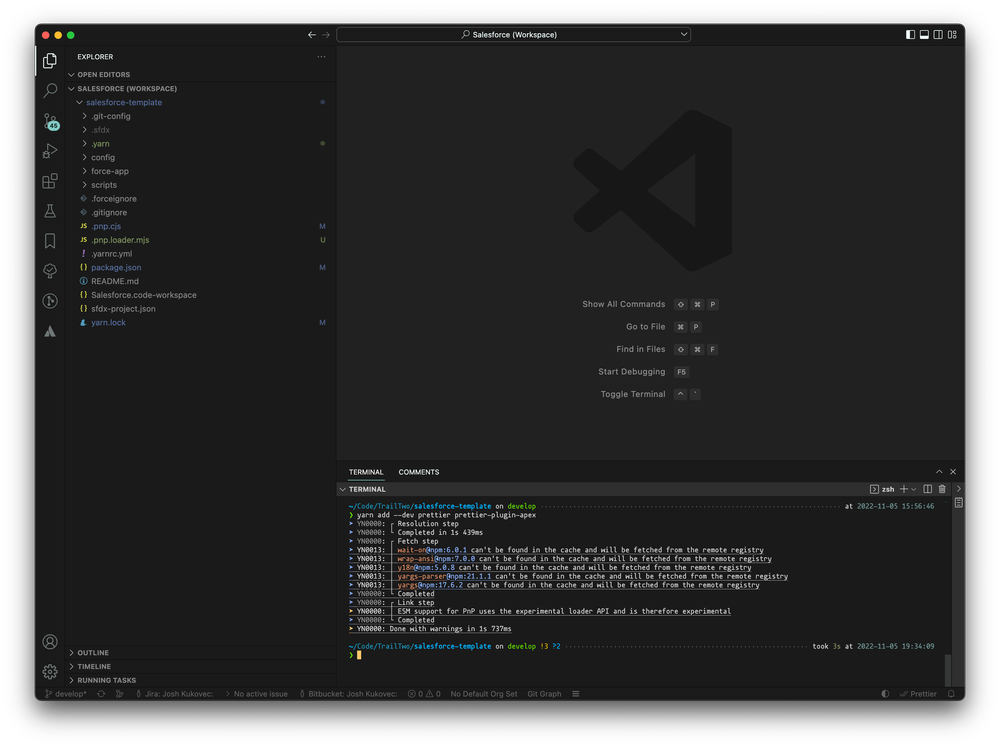Viewport: 1000px width, 747px height.
Task: Open README.md file
Action: 201,281
